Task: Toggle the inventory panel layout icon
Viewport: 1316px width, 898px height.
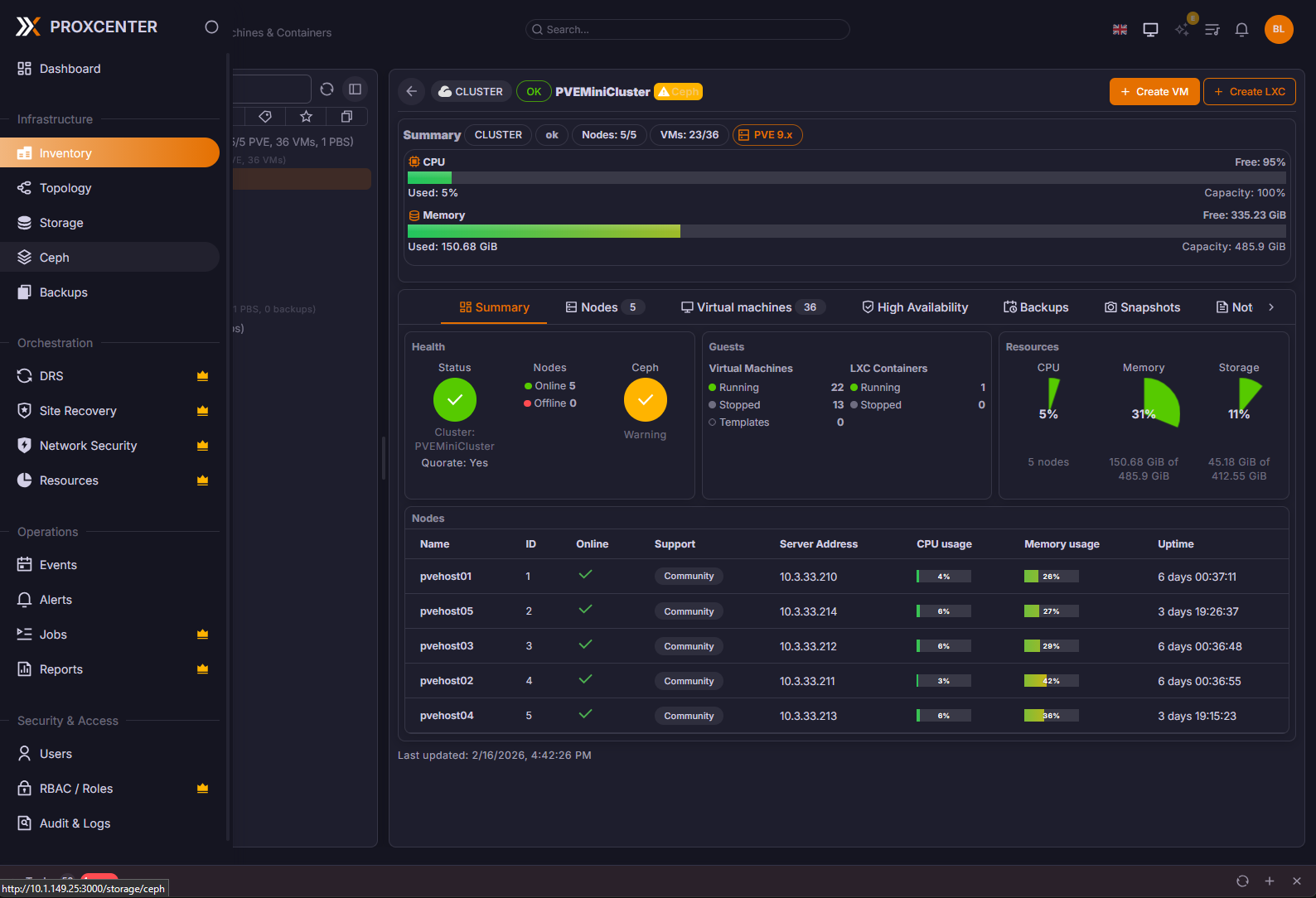Action: (x=355, y=89)
